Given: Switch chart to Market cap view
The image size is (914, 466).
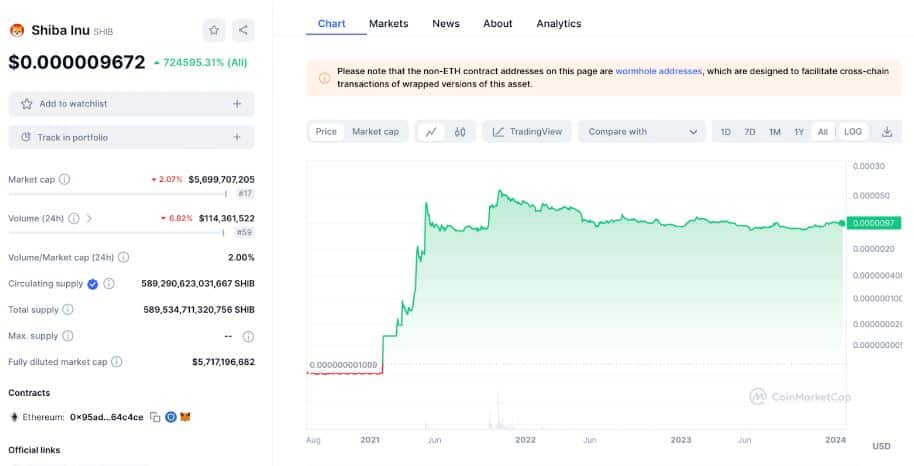Looking at the screenshot, I should (375, 132).
